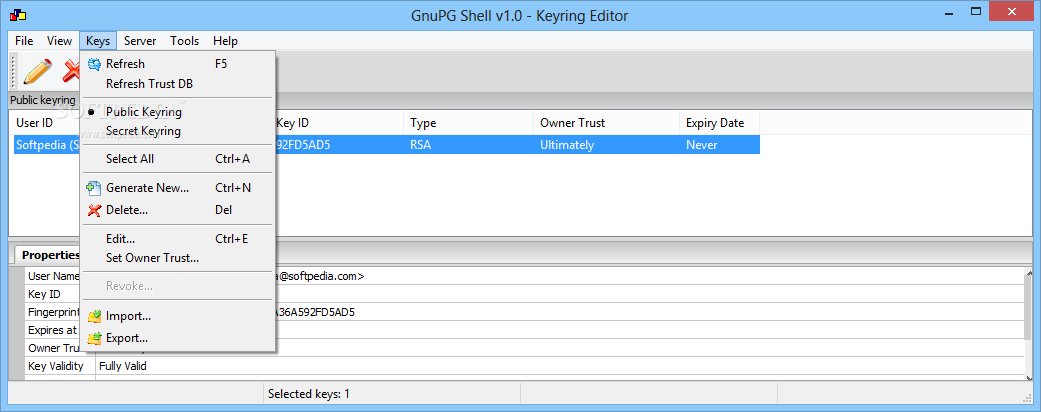The image size is (1041, 412).
Task: Click the Never expiry cell
Action: pyautogui.click(x=702, y=145)
